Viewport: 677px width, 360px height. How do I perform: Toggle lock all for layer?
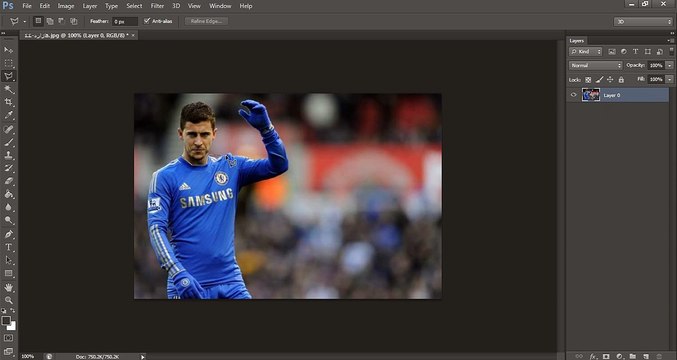[621, 79]
